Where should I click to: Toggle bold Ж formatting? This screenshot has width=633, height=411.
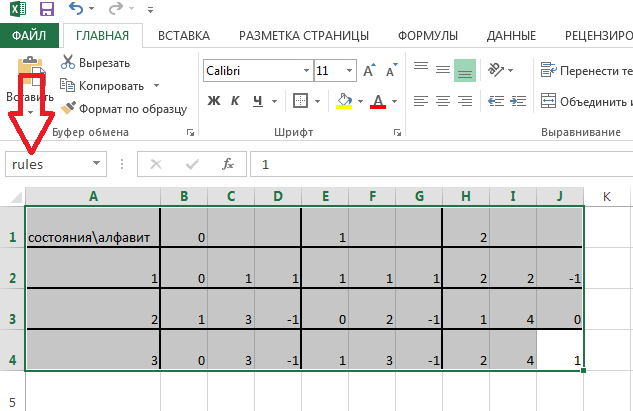tap(214, 101)
